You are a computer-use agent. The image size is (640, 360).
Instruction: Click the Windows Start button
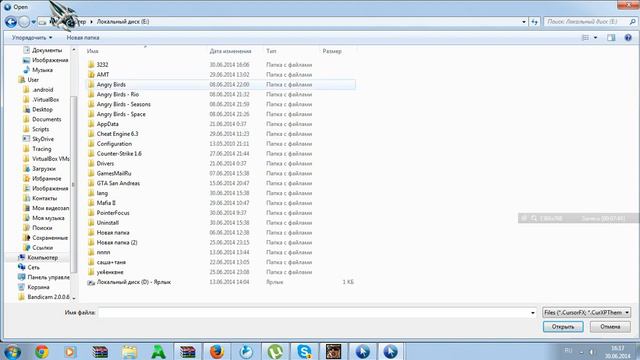(x=11, y=351)
